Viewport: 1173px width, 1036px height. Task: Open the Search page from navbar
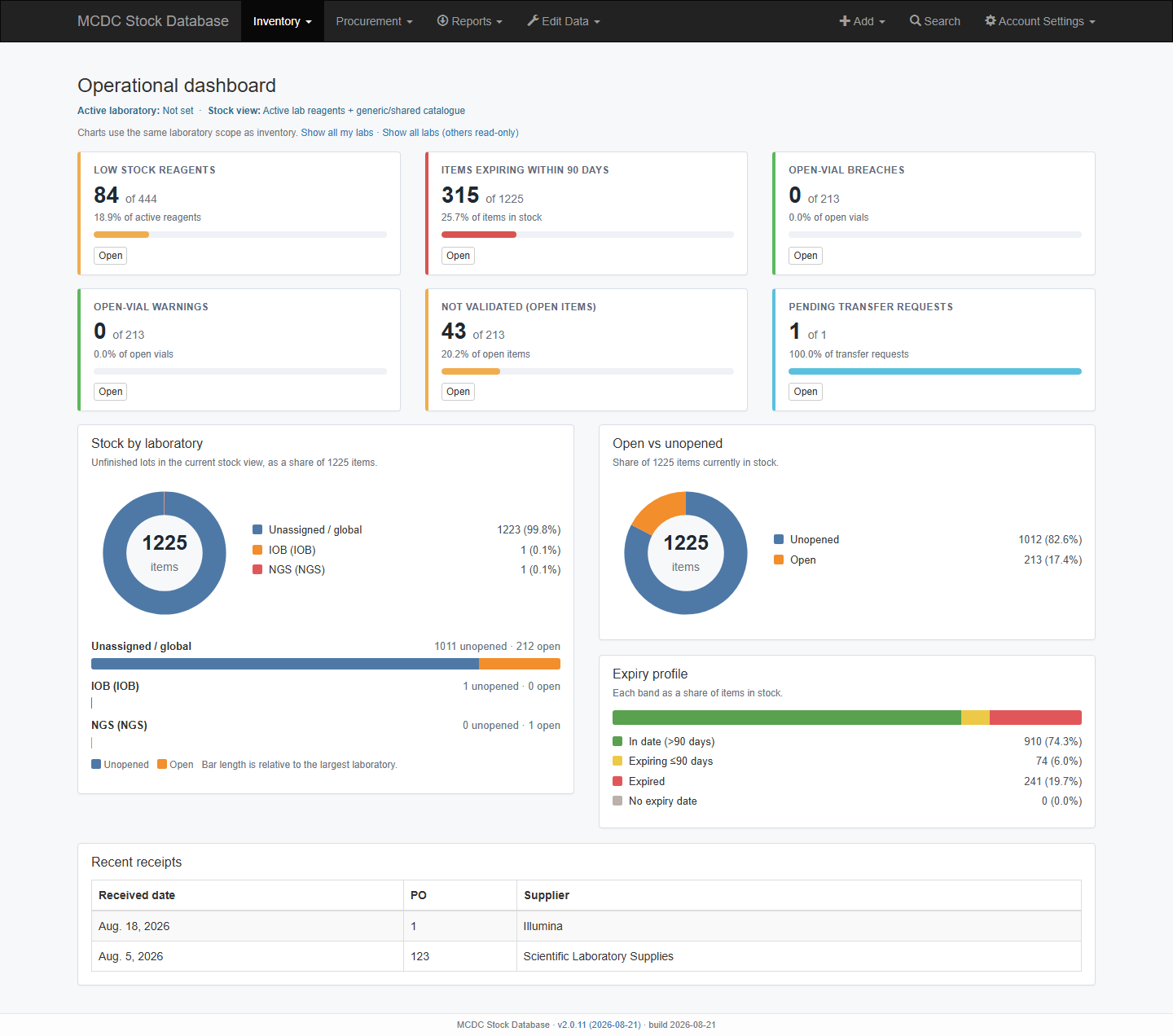pyautogui.click(x=935, y=21)
